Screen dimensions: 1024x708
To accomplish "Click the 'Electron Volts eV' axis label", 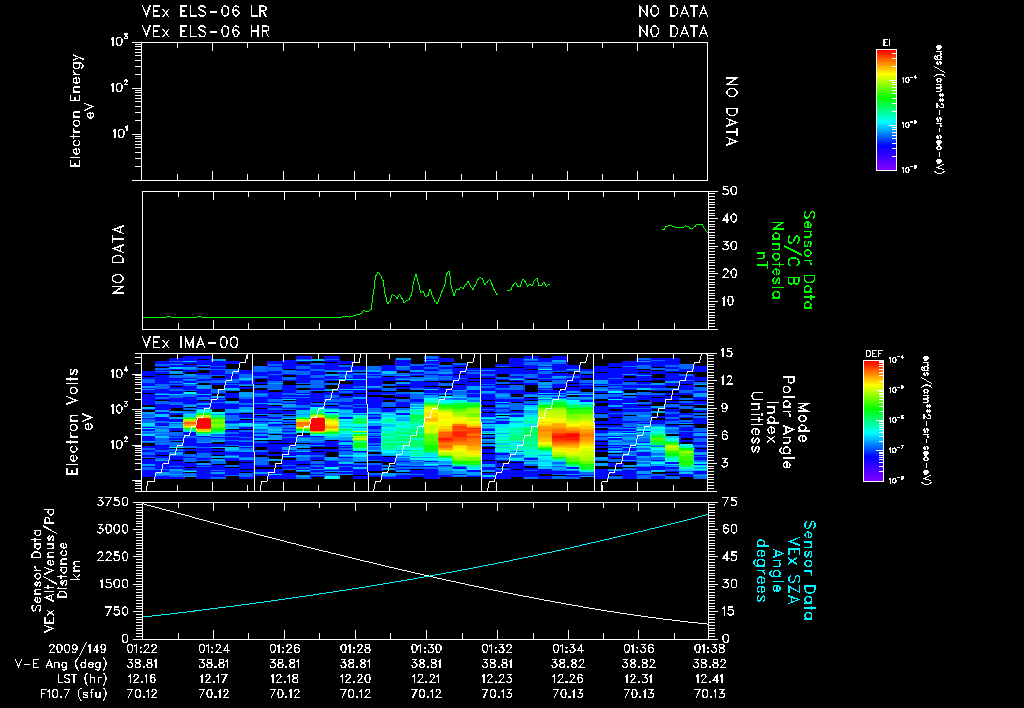I will [x=78, y=421].
